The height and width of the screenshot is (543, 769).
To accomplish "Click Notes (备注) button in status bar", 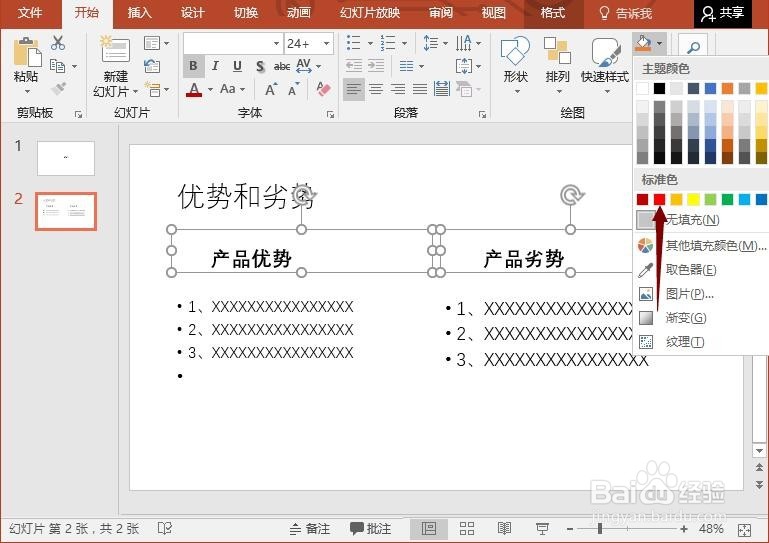I will [309, 528].
